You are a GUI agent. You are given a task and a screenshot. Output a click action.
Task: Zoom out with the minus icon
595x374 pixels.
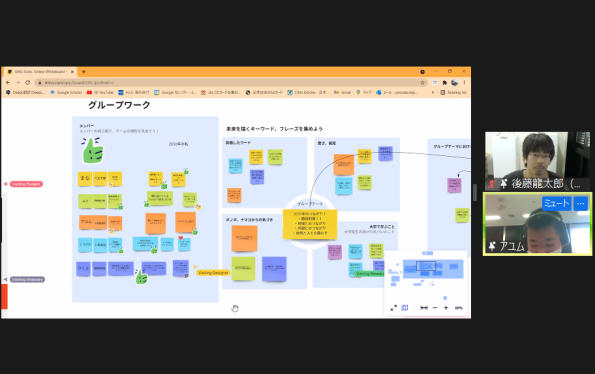click(435, 308)
